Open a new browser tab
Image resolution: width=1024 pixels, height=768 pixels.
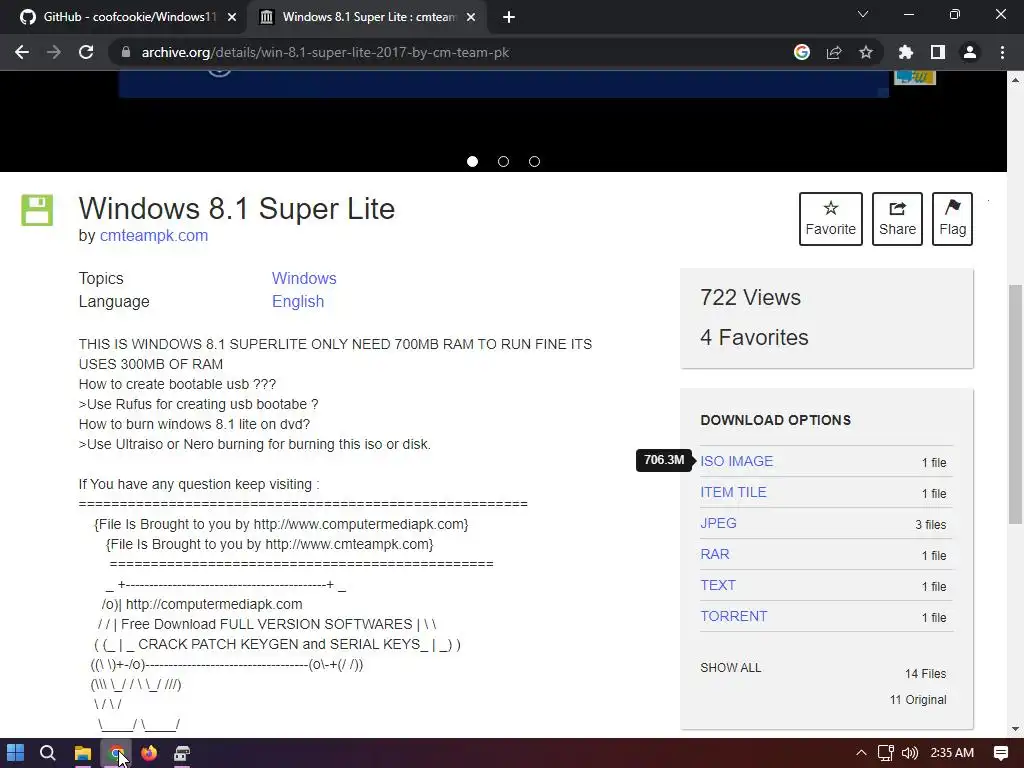point(509,17)
